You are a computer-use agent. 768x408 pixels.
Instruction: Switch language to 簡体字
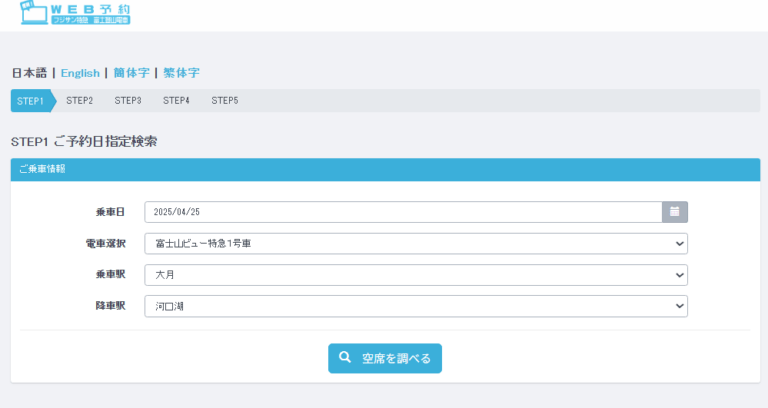(131, 73)
